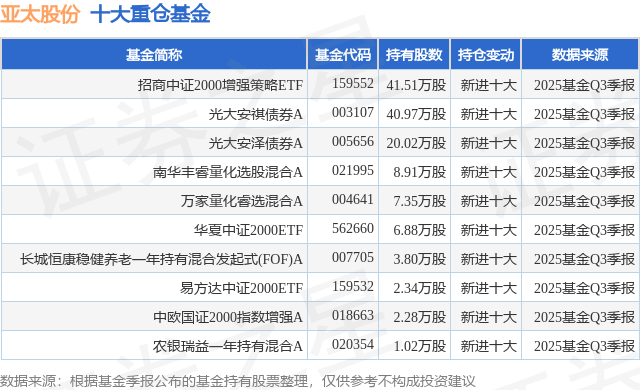The height and width of the screenshot is (390, 640).
Task: Click fund code 004641
Action: pyautogui.click(x=353, y=199)
